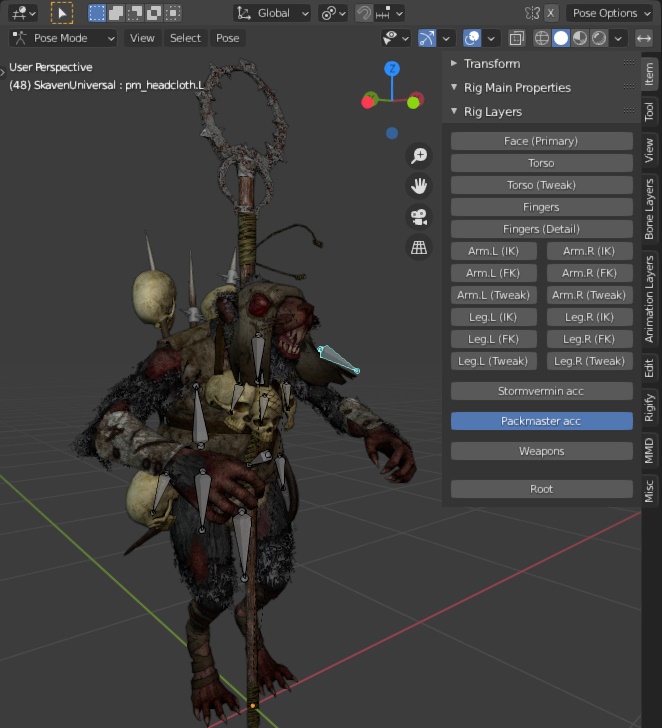
Task: Click the viewport zoom magnifier icon
Action: coord(419,156)
